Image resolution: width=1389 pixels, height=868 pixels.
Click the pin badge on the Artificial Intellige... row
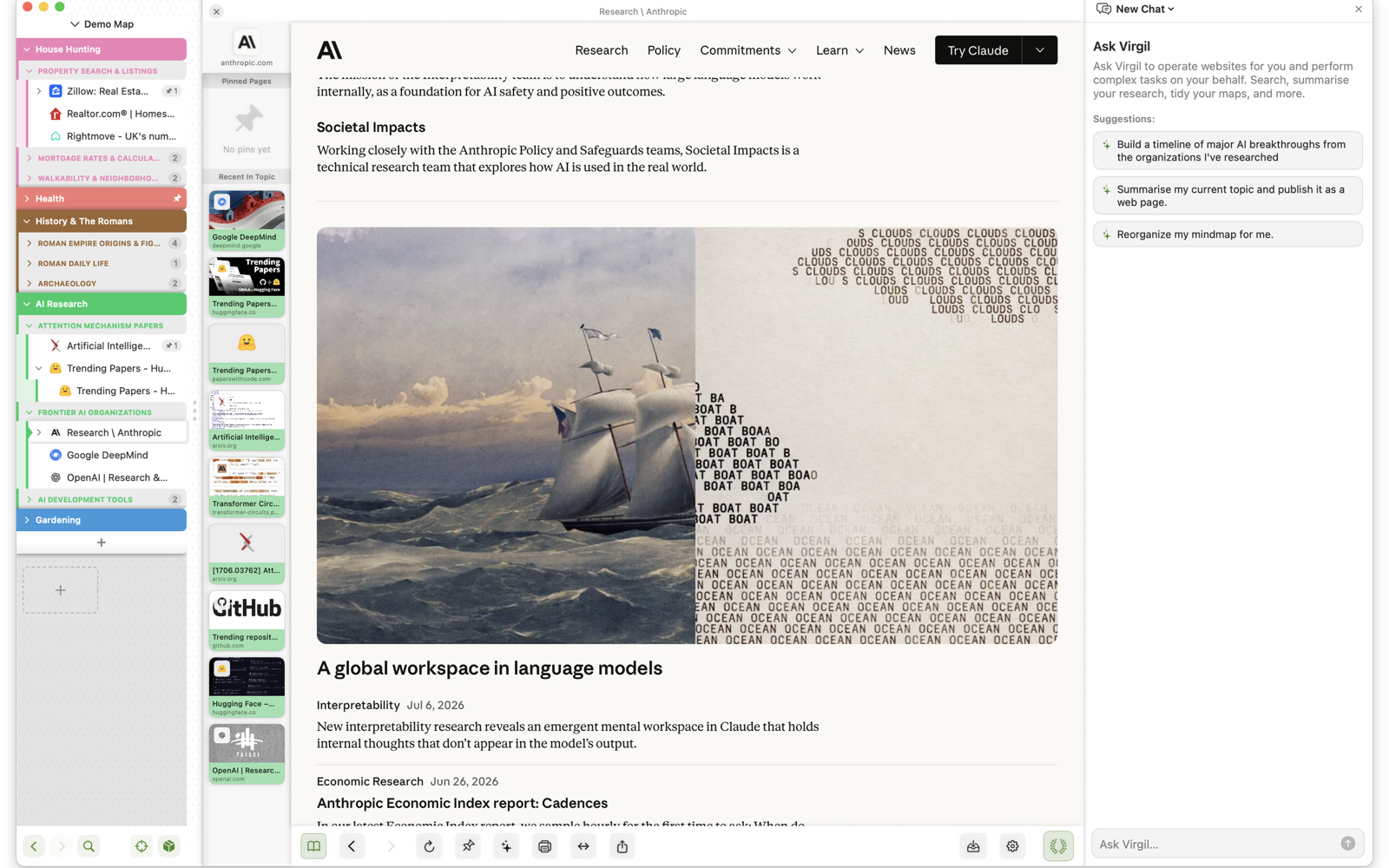172,345
